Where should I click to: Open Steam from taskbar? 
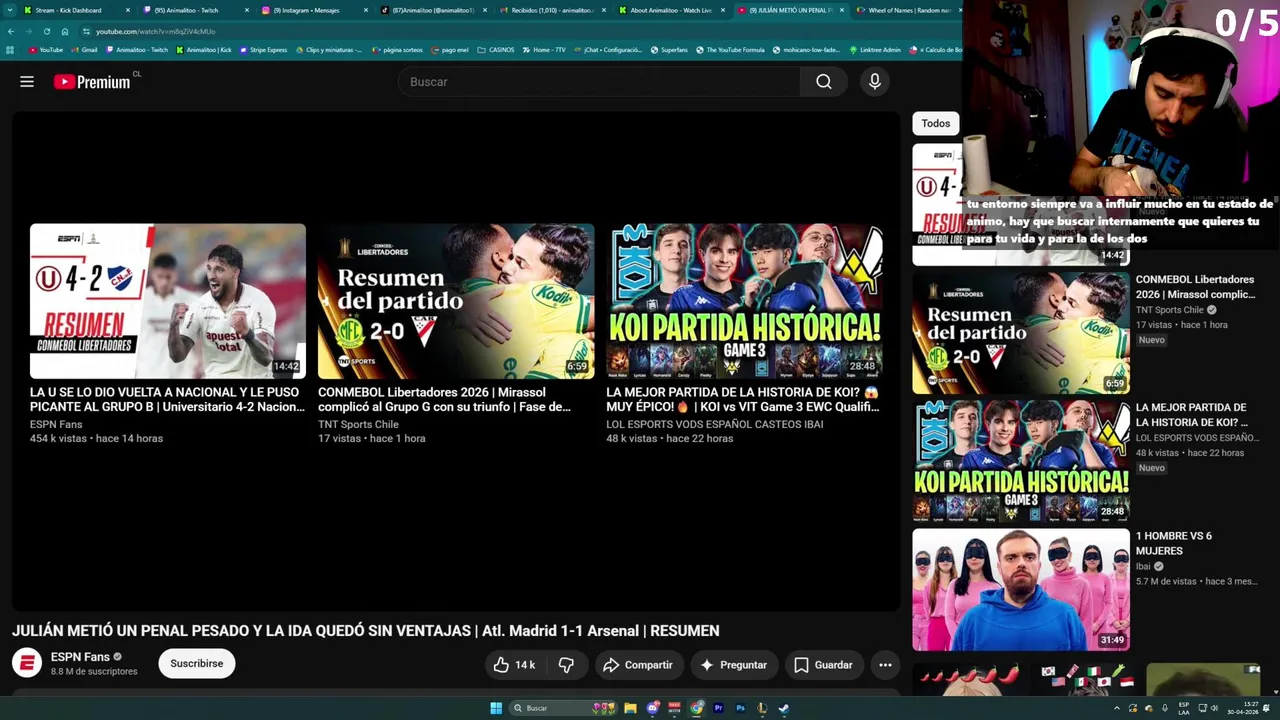click(x=784, y=708)
